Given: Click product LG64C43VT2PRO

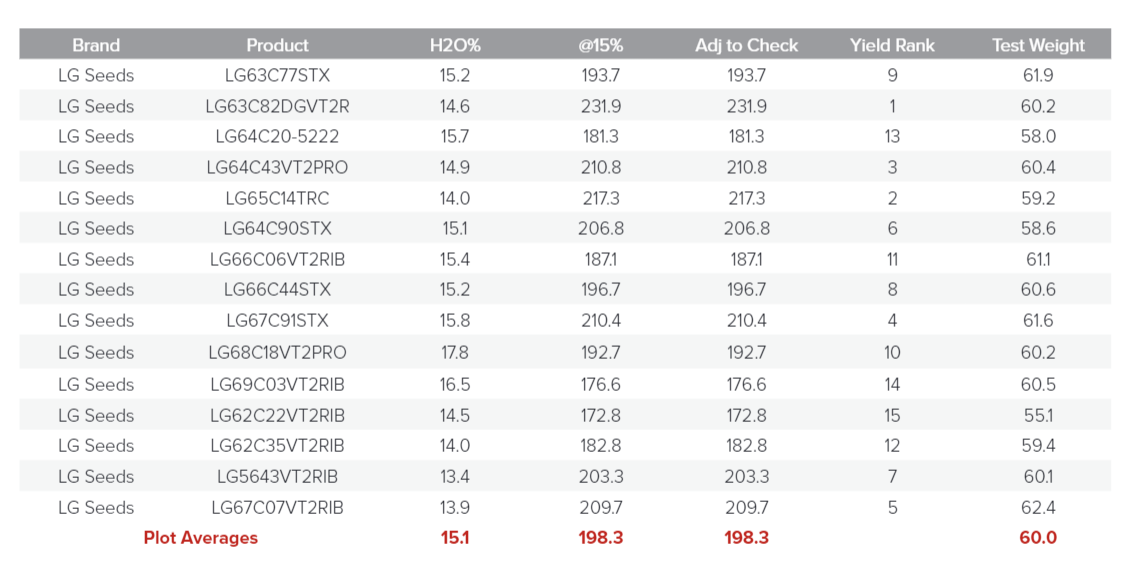Looking at the screenshot, I should click(277, 167).
